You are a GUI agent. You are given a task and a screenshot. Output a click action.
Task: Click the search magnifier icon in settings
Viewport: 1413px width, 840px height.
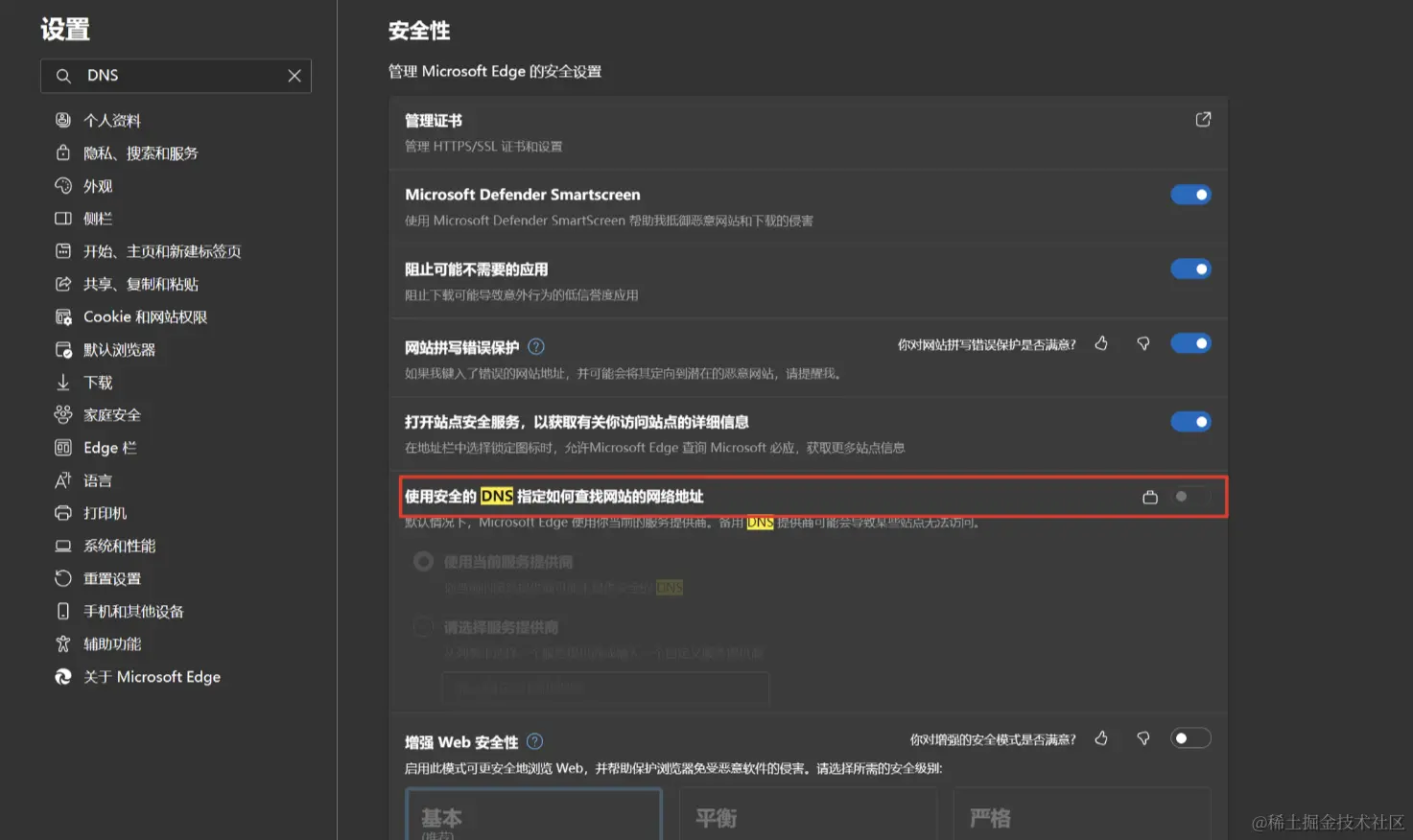coord(63,76)
